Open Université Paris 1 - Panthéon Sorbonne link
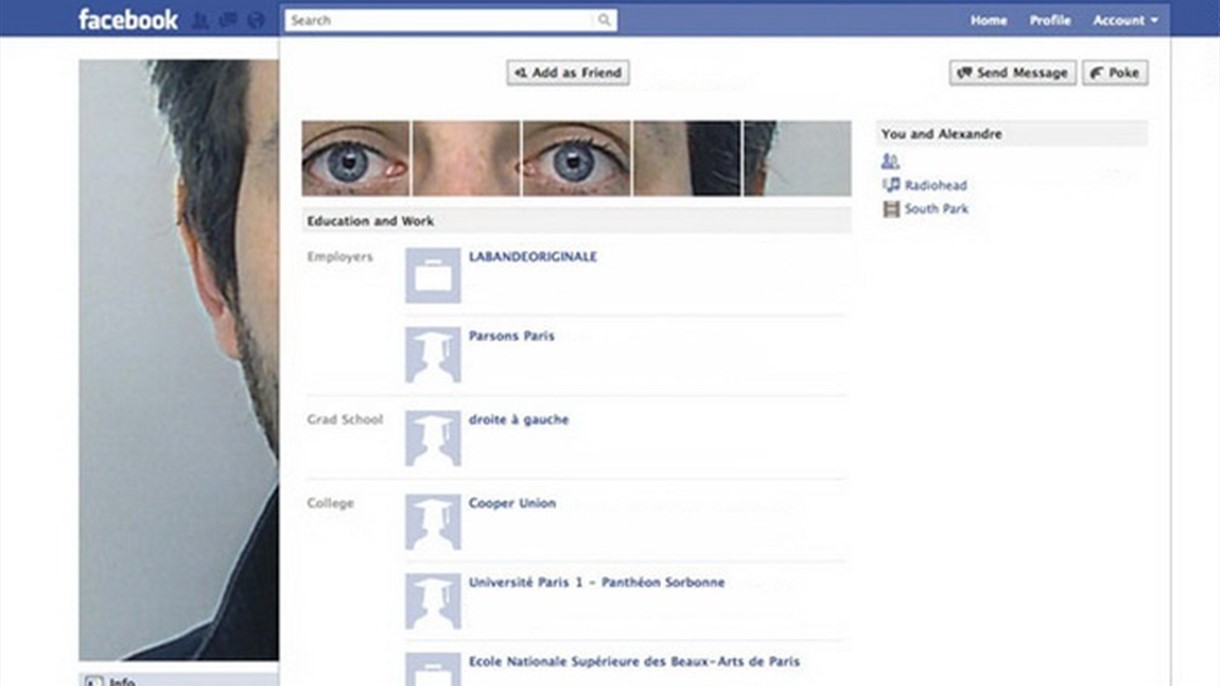The image size is (1220, 686). pos(597,582)
